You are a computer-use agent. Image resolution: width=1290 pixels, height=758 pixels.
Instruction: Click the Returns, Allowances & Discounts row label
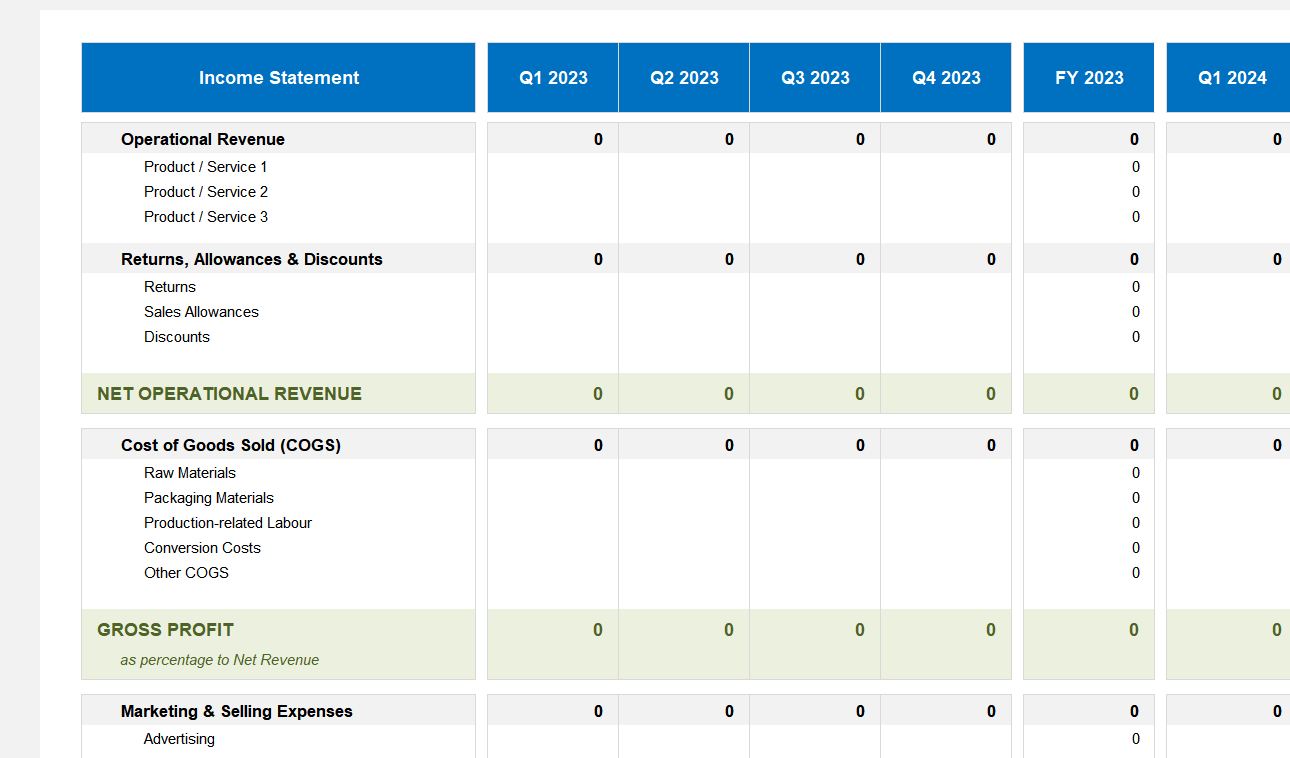pyautogui.click(x=251, y=259)
